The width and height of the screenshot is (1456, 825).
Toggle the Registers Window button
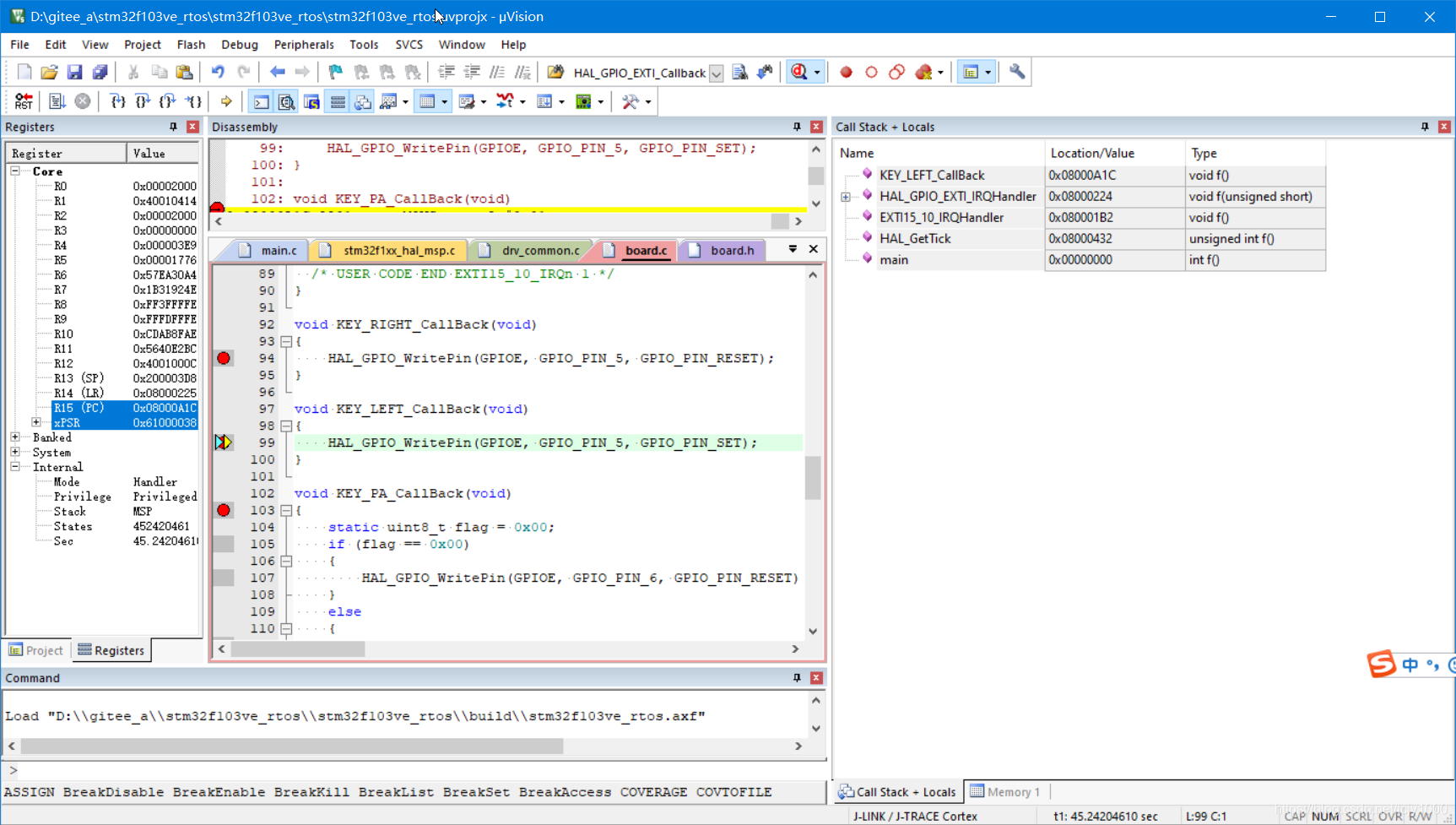click(338, 101)
